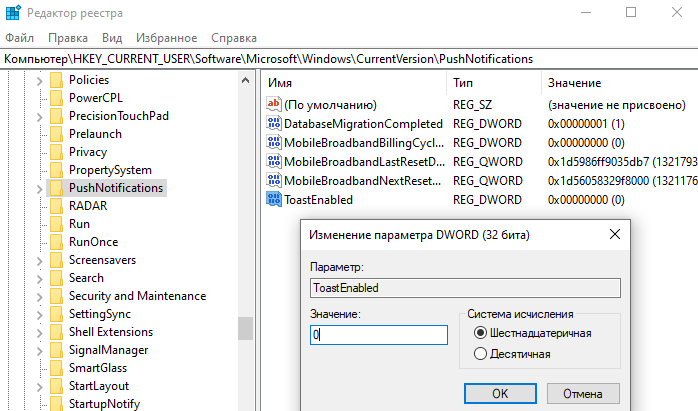This screenshot has width=698, height=411.
Task: Open the Файл menu
Action: [x=20, y=38]
